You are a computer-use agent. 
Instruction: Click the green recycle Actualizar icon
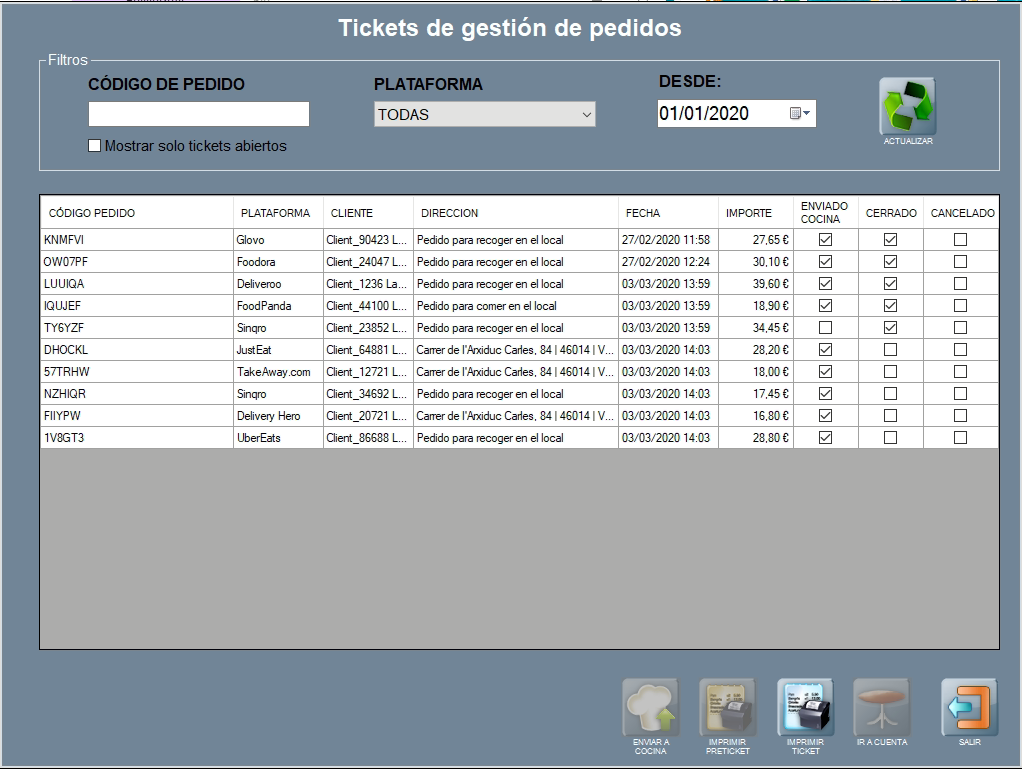pyautogui.click(x=907, y=107)
